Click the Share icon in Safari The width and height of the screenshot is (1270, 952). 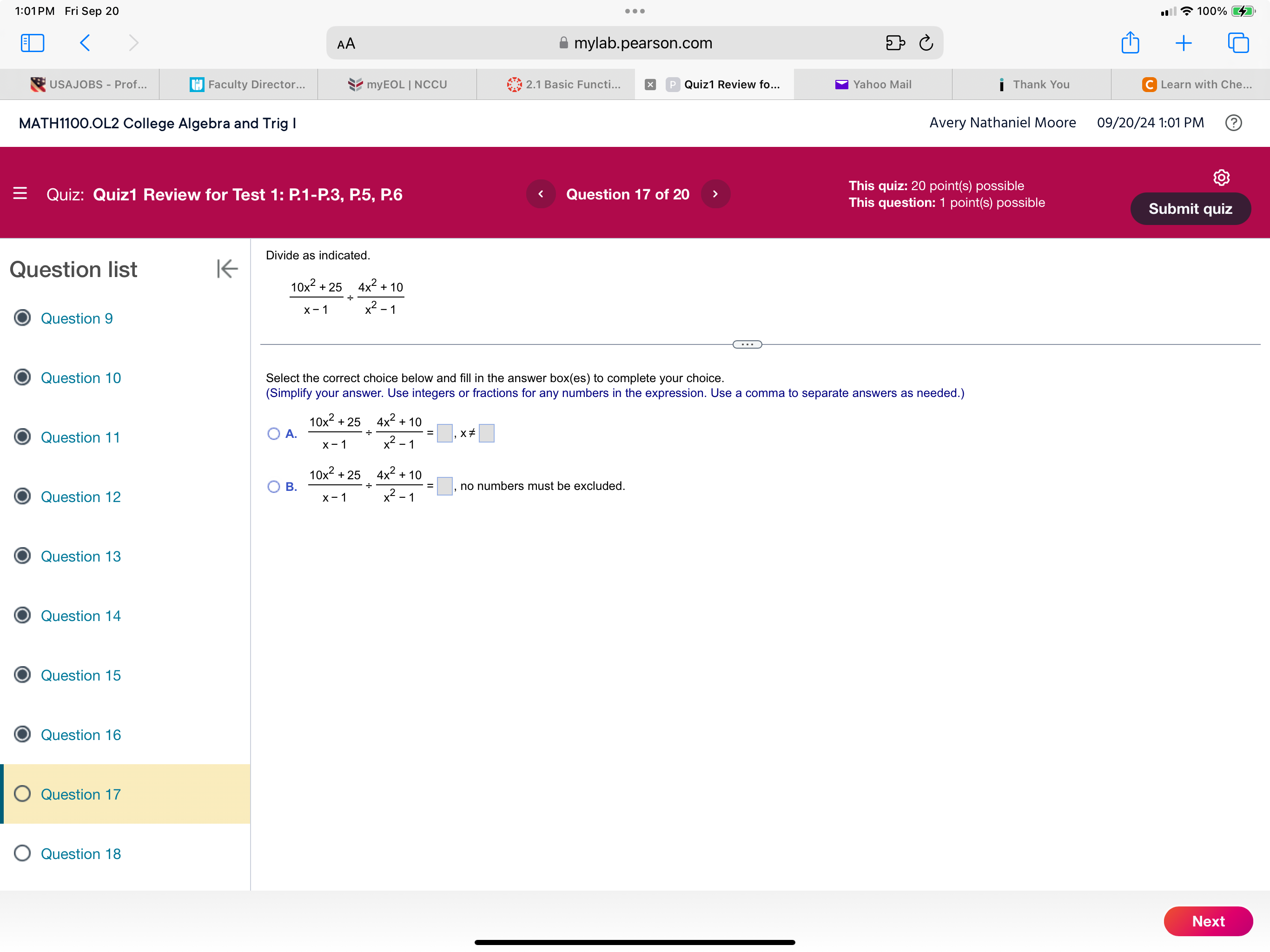pos(1130,42)
